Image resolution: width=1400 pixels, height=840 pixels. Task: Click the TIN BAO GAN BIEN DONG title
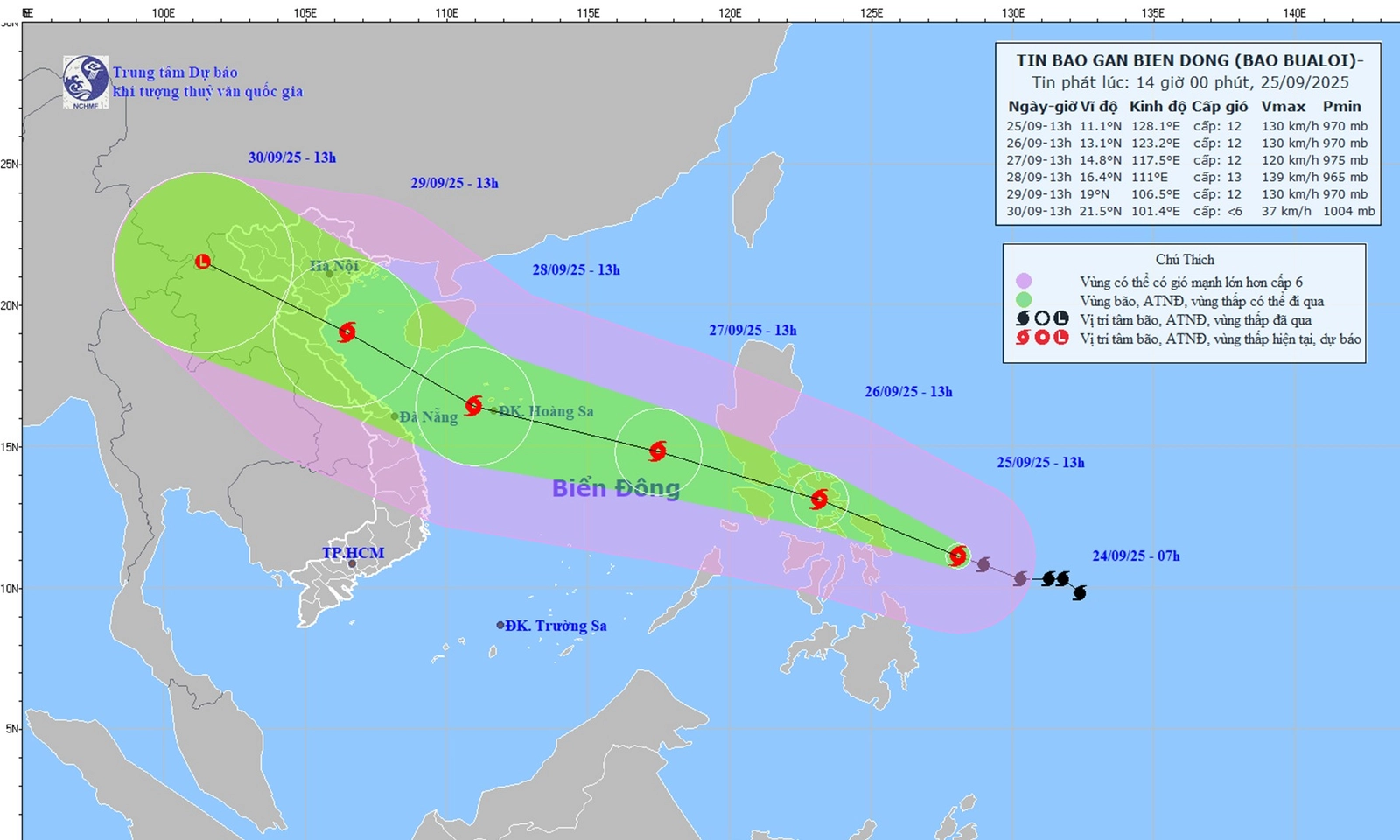[x=1189, y=60]
